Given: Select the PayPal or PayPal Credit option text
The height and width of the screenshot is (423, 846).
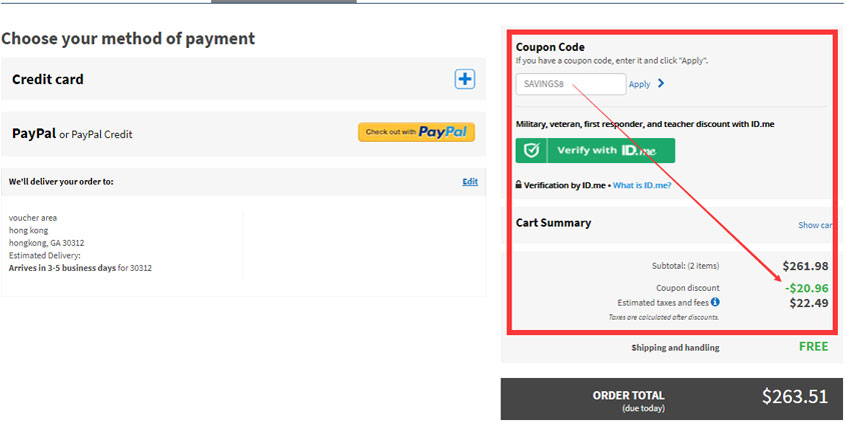Looking at the screenshot, I should click(72, 133).
